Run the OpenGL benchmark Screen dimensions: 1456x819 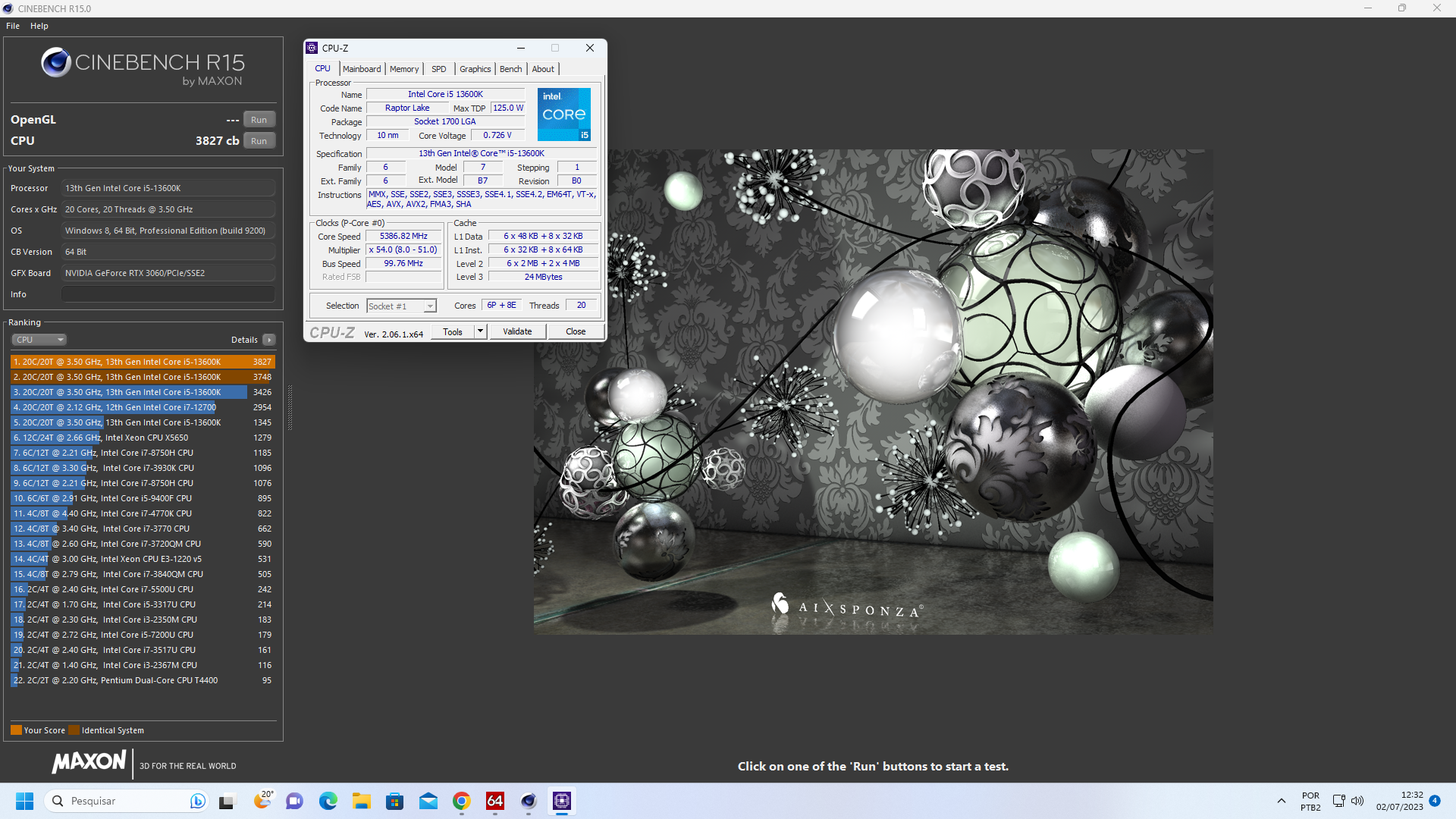tap(259, 120)
